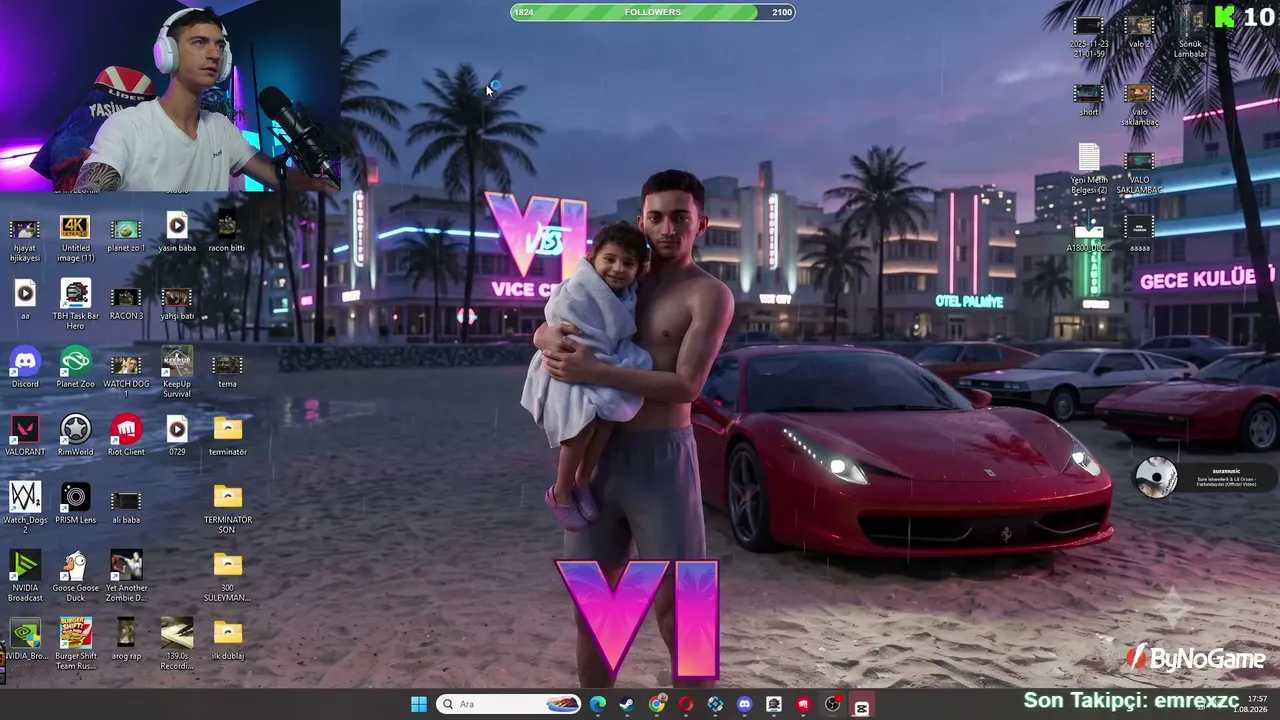The width and height of the screenshot is (1280, 720).
Task: Select the RimWorld desktop icon
Action: click(75, 434)
